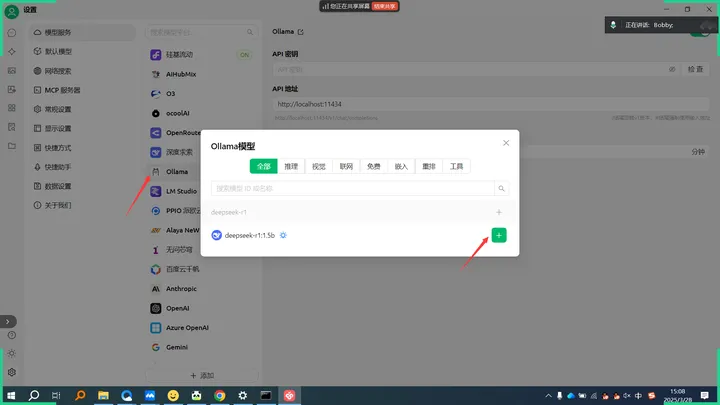Open Chrome from the taskbar
Image resolution: width=720 pixels, height=405 pixels.
219,395
